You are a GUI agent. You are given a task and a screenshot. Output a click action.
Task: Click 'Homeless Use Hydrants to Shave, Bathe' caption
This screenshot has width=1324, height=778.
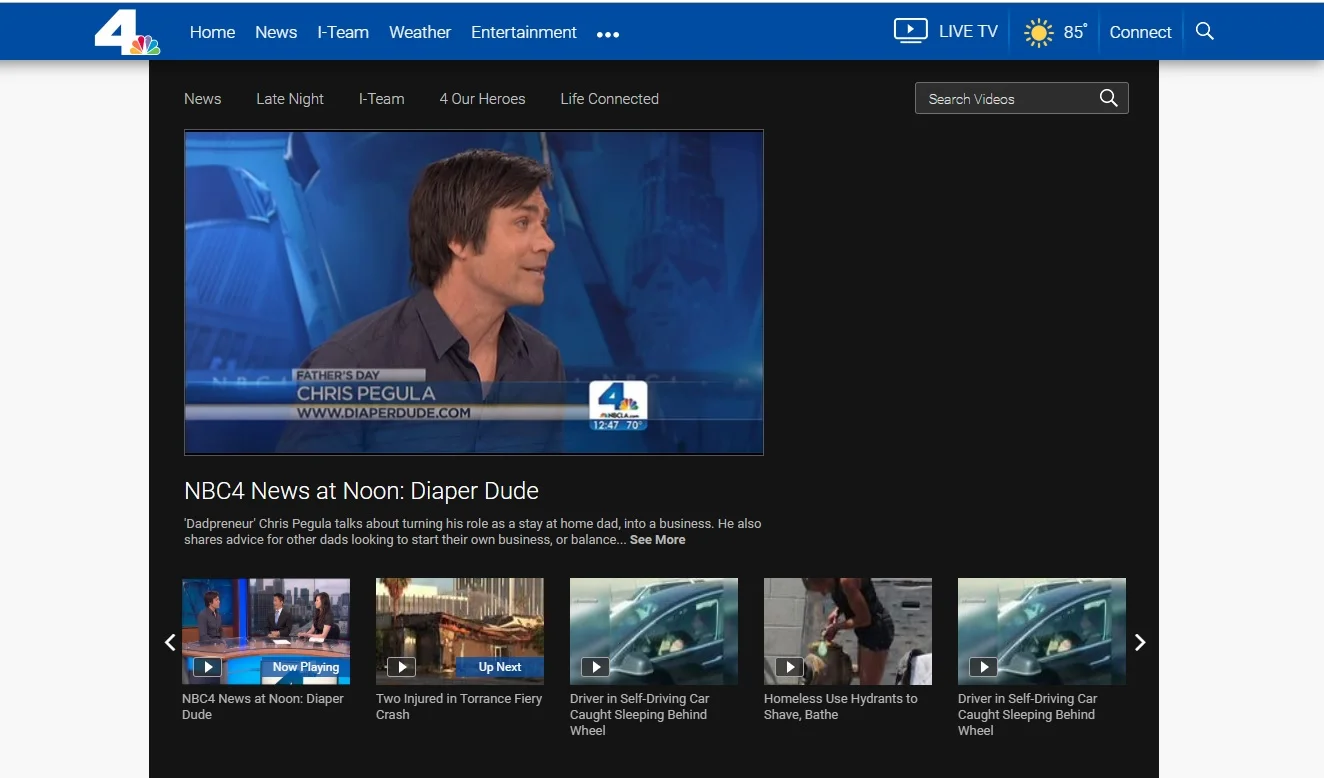pos(840,706)
